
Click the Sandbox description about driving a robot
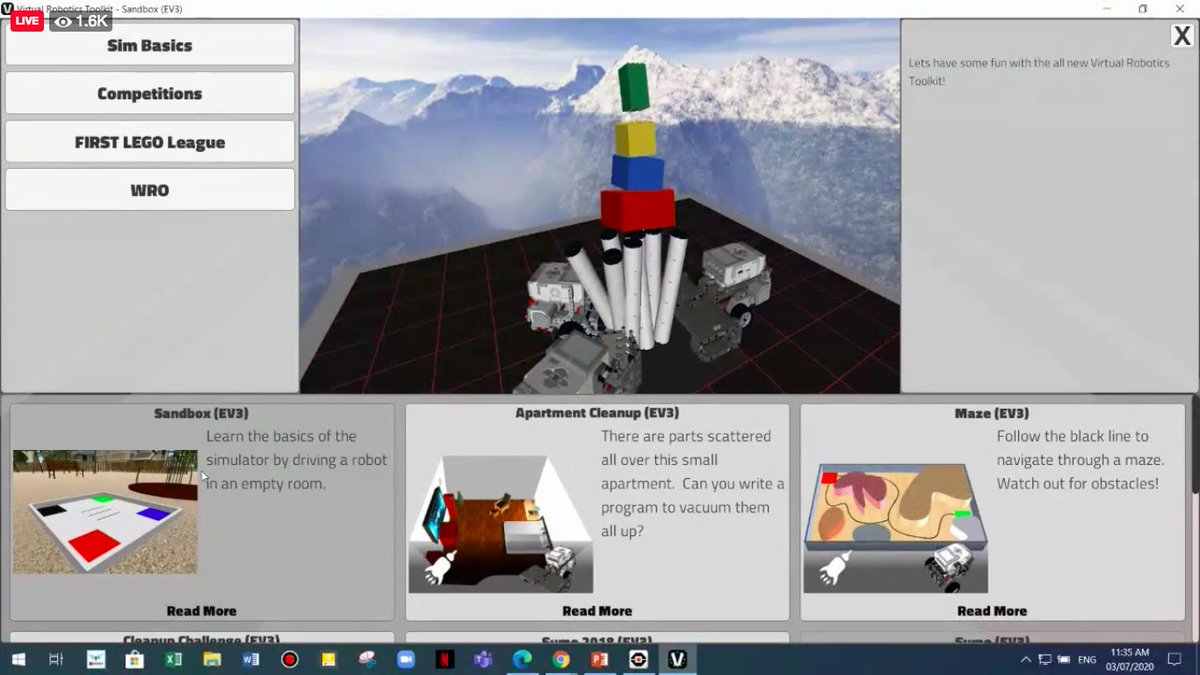tap(297, 460)
